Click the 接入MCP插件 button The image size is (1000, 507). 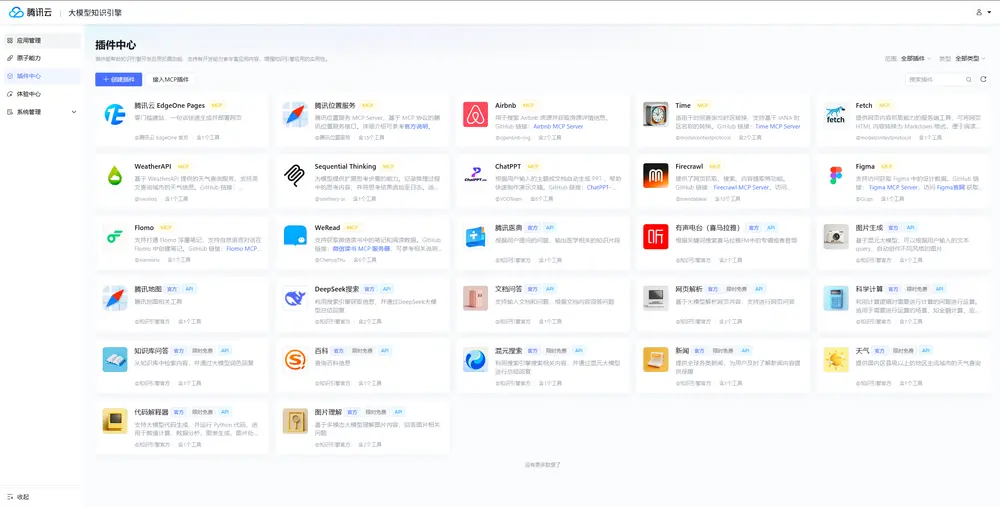170,79
